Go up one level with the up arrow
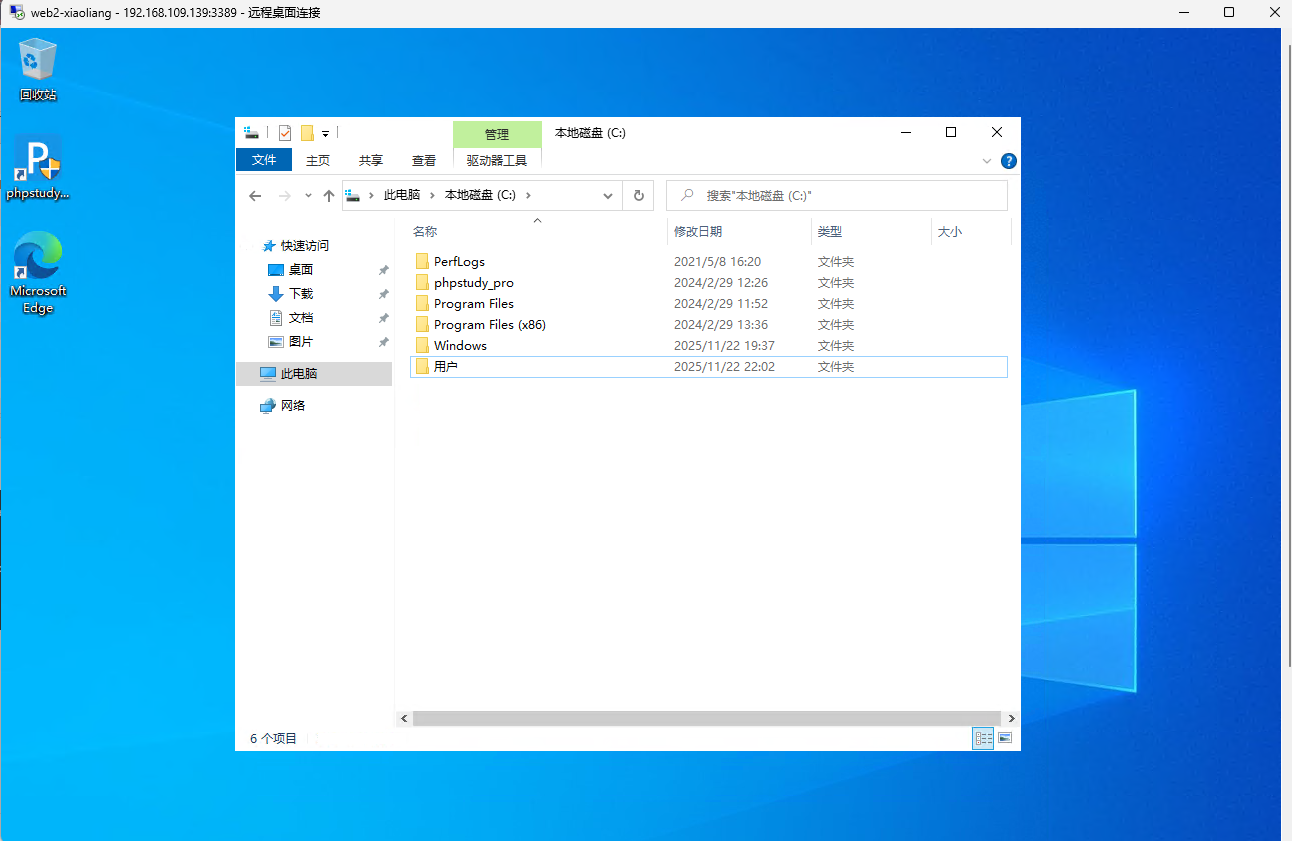The height and width of the screenshot is (841, 1292). [x=329, y=196]
